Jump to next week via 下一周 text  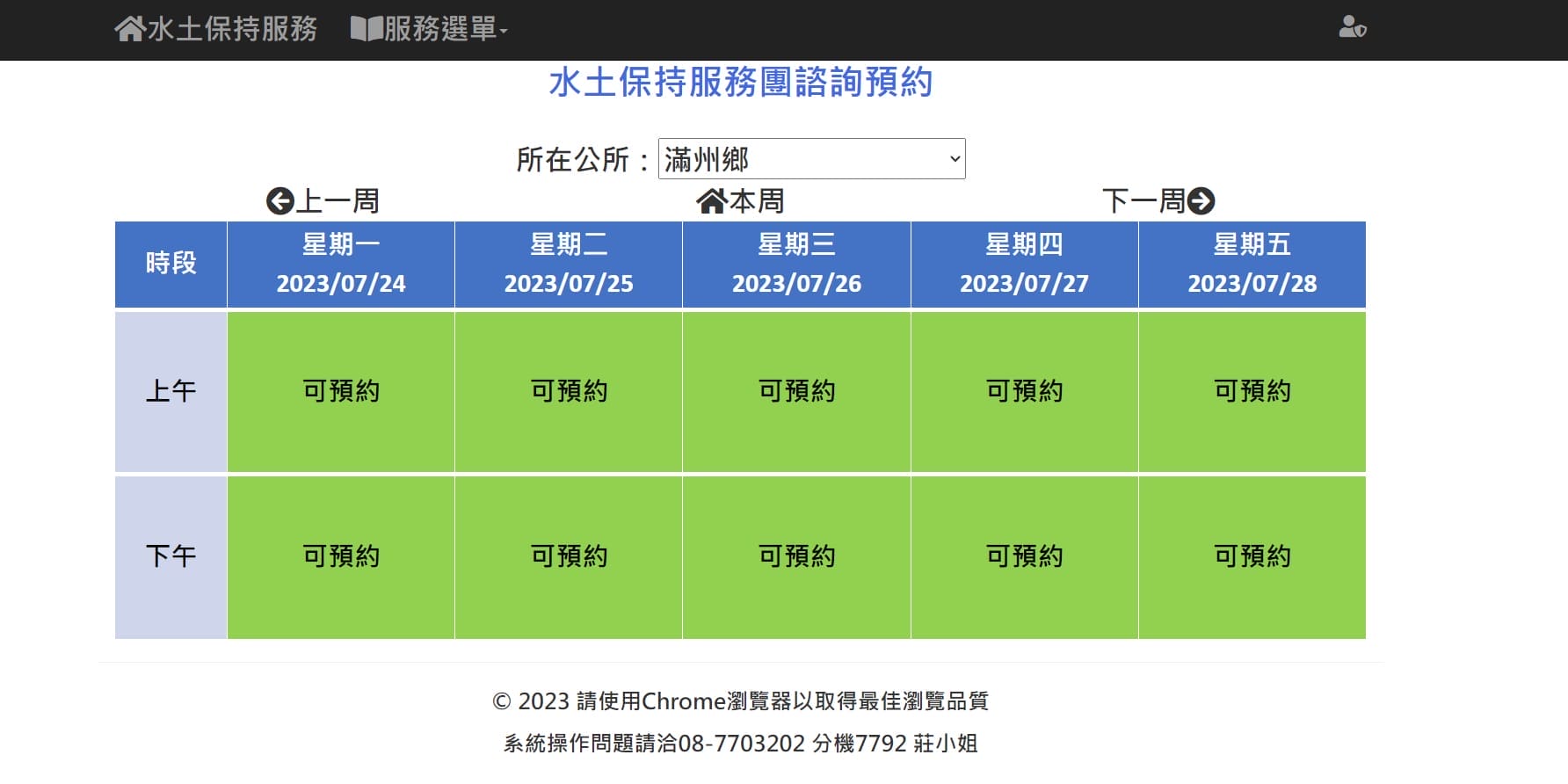pyautogui.click(x=1143, y=201)
